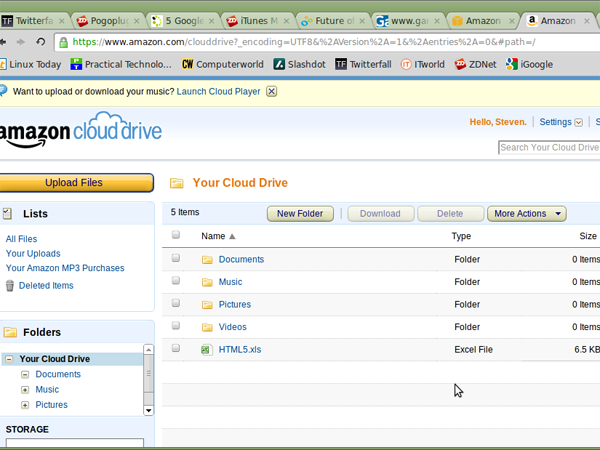Open the Linux Today bookmark

coord(31,64)
